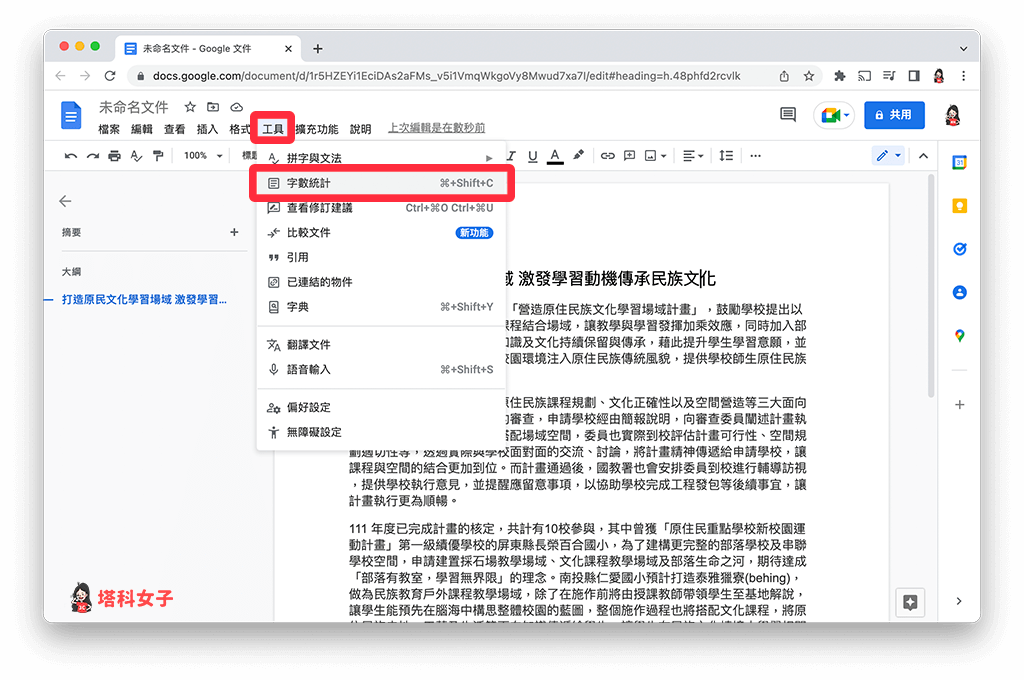Select the highlight color tool
Image resolution: width=1024 pixels, height=680 pixels.
point(578,156)
